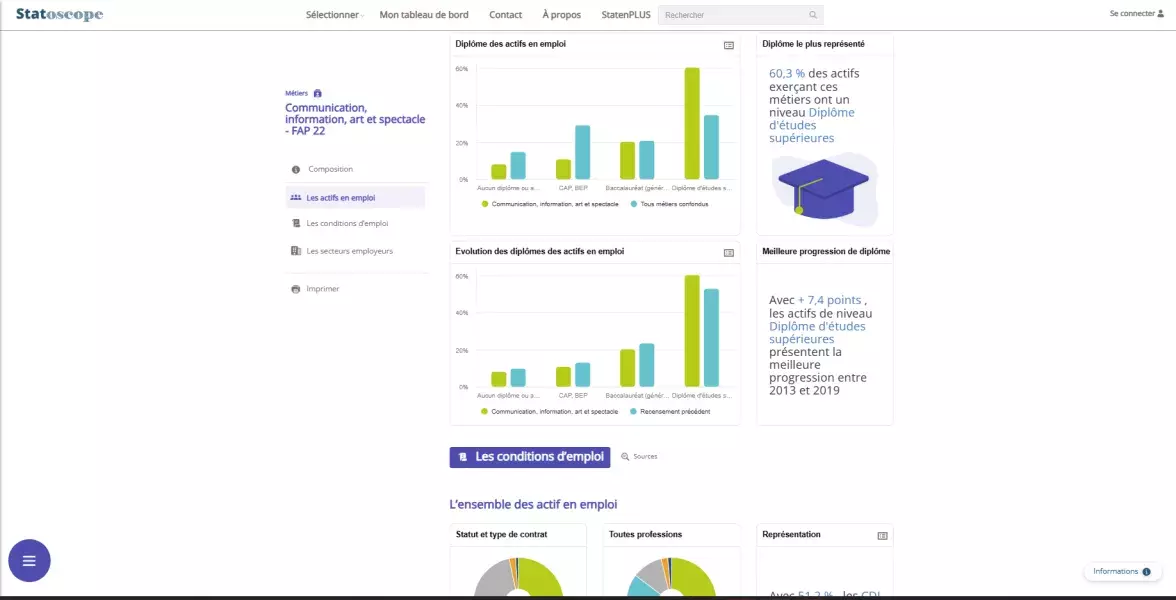Click the tall green Diplôme d'études bar

click(692, 123)
